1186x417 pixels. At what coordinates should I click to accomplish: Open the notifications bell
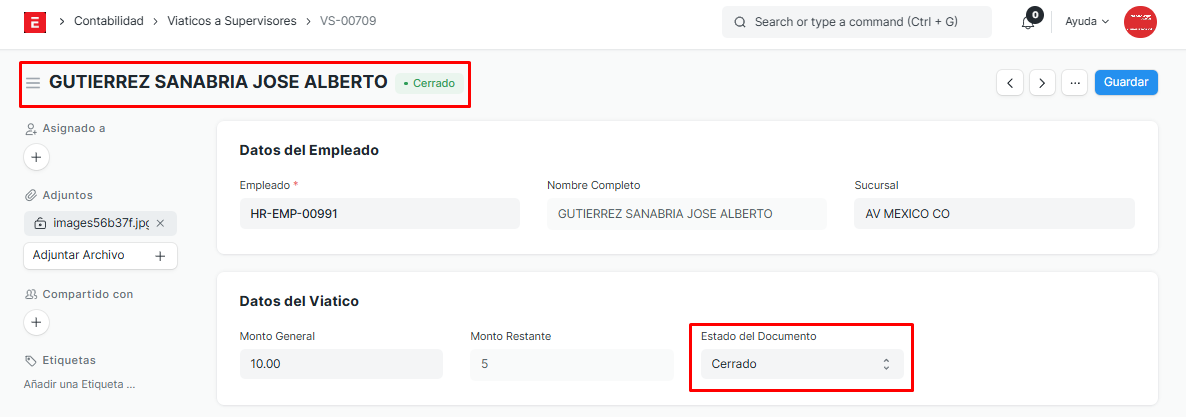[x=1028, y=22]
